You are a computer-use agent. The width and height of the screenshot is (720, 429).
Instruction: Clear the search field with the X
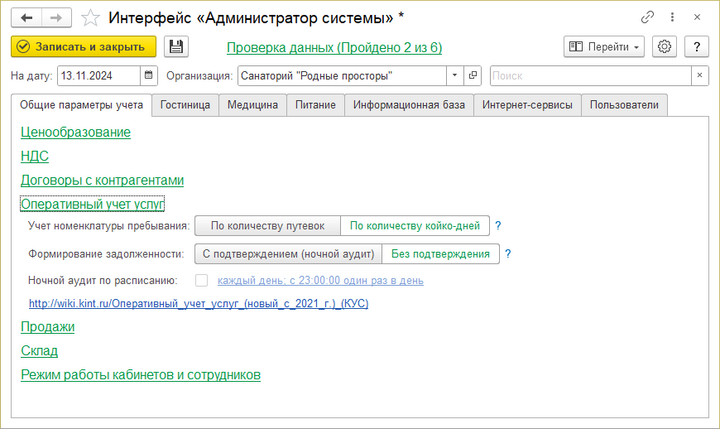coord(700,75)
